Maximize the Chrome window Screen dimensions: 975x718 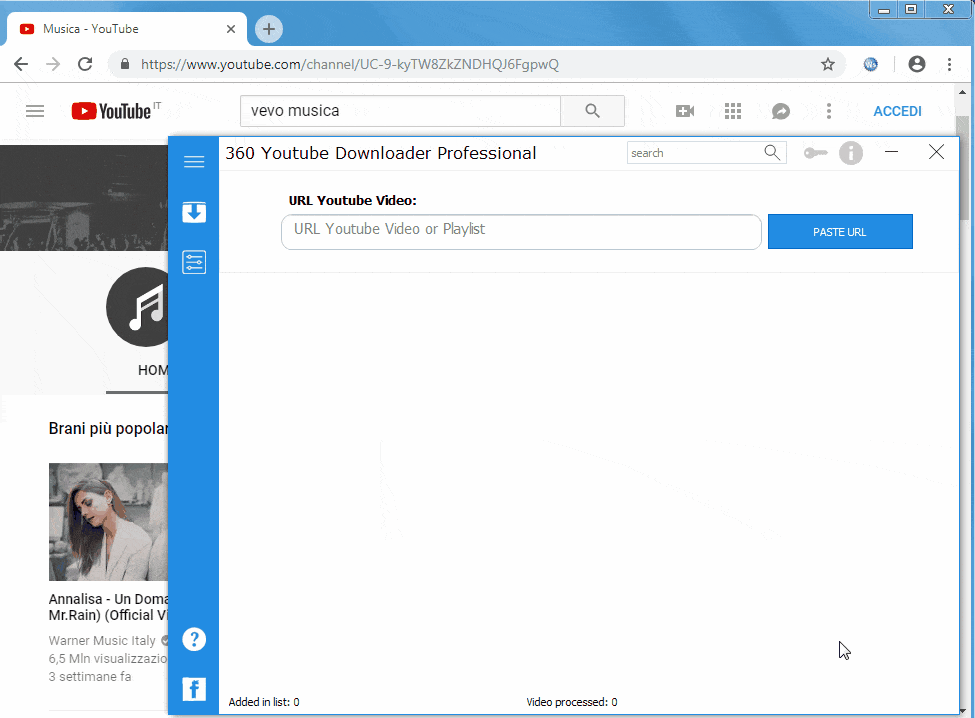911,9
